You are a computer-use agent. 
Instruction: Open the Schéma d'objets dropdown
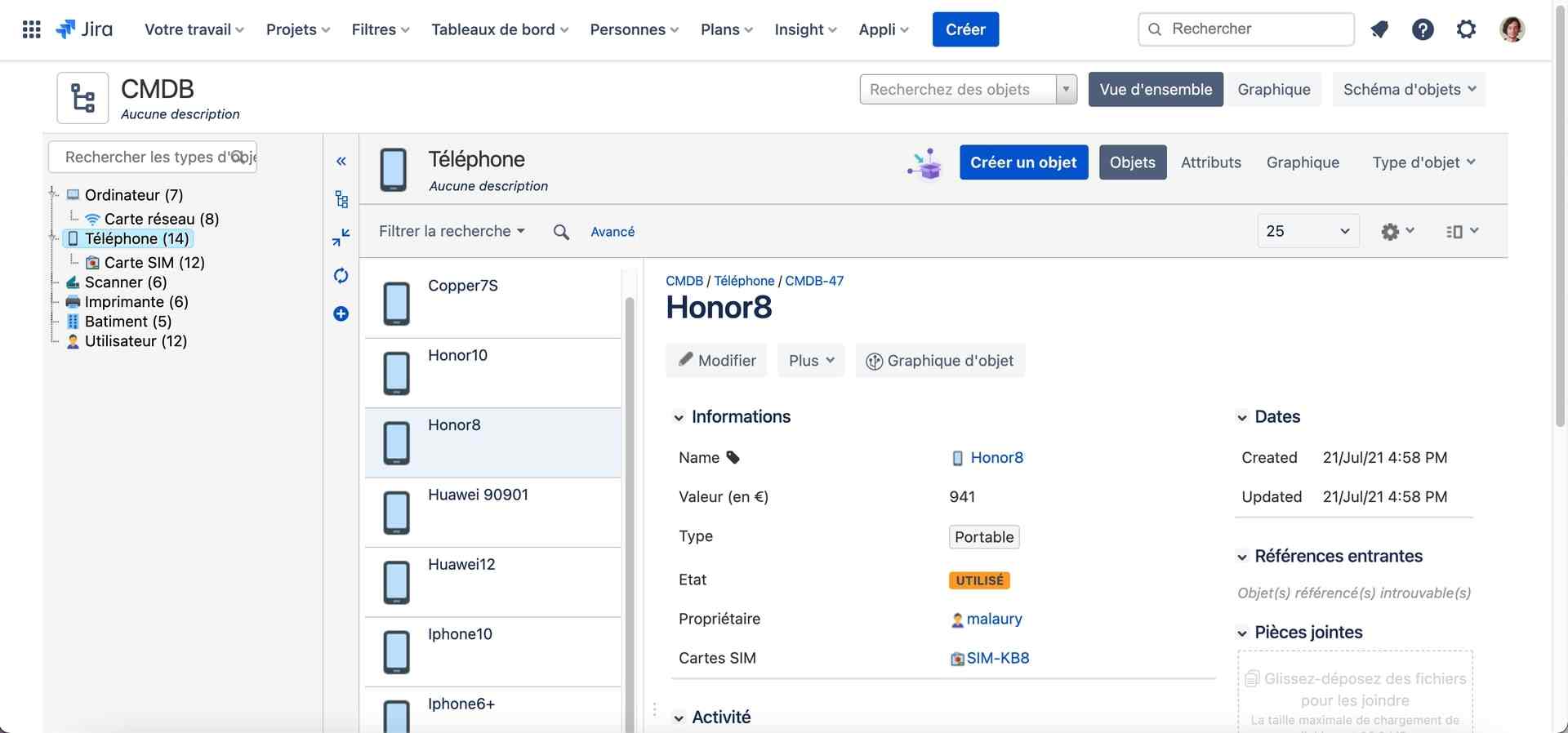click(x=1410, y=89)
